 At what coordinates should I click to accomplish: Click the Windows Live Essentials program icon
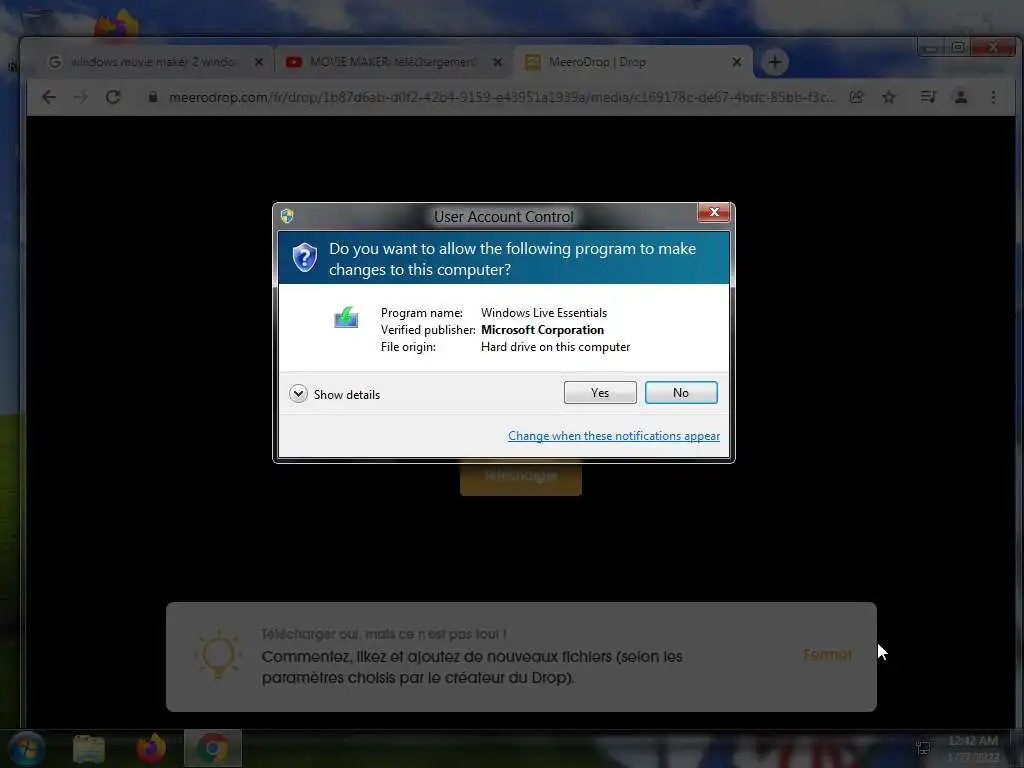click(346, 317)
